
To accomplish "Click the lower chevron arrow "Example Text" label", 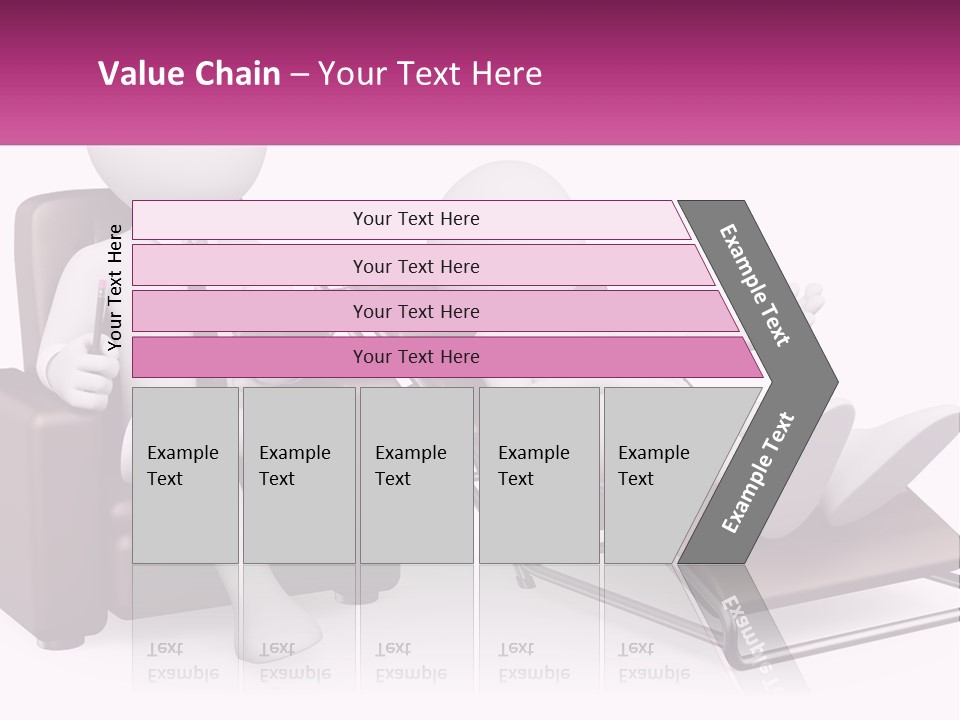I will coord(758,472).
